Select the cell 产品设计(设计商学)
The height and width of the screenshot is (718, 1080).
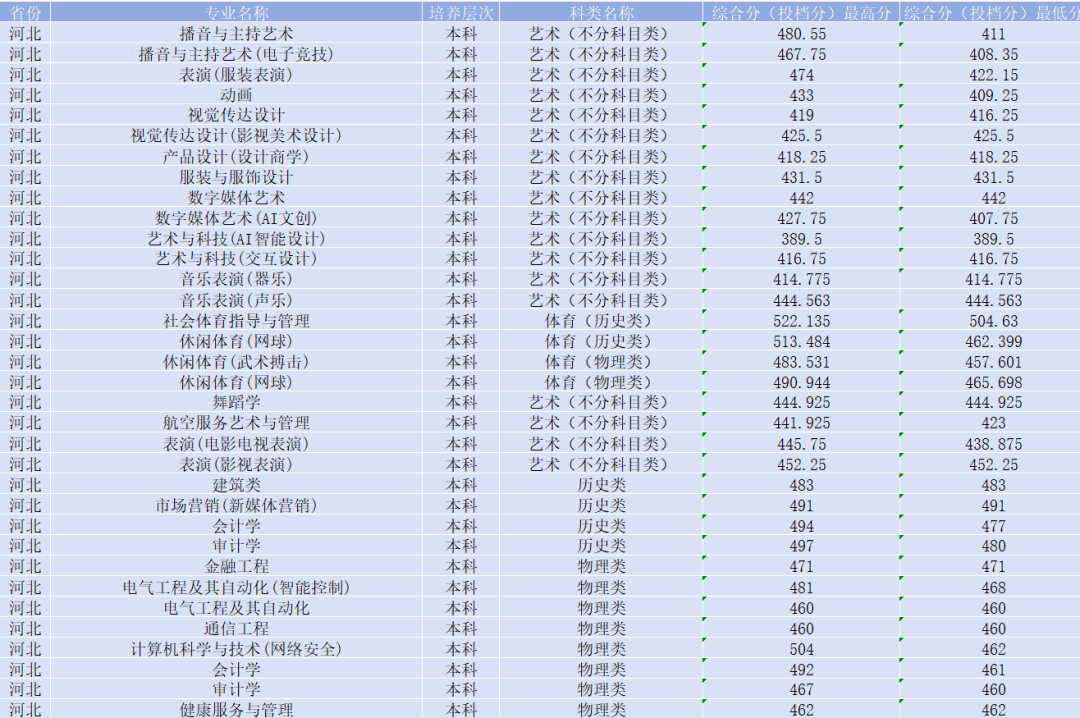[236, 156]
